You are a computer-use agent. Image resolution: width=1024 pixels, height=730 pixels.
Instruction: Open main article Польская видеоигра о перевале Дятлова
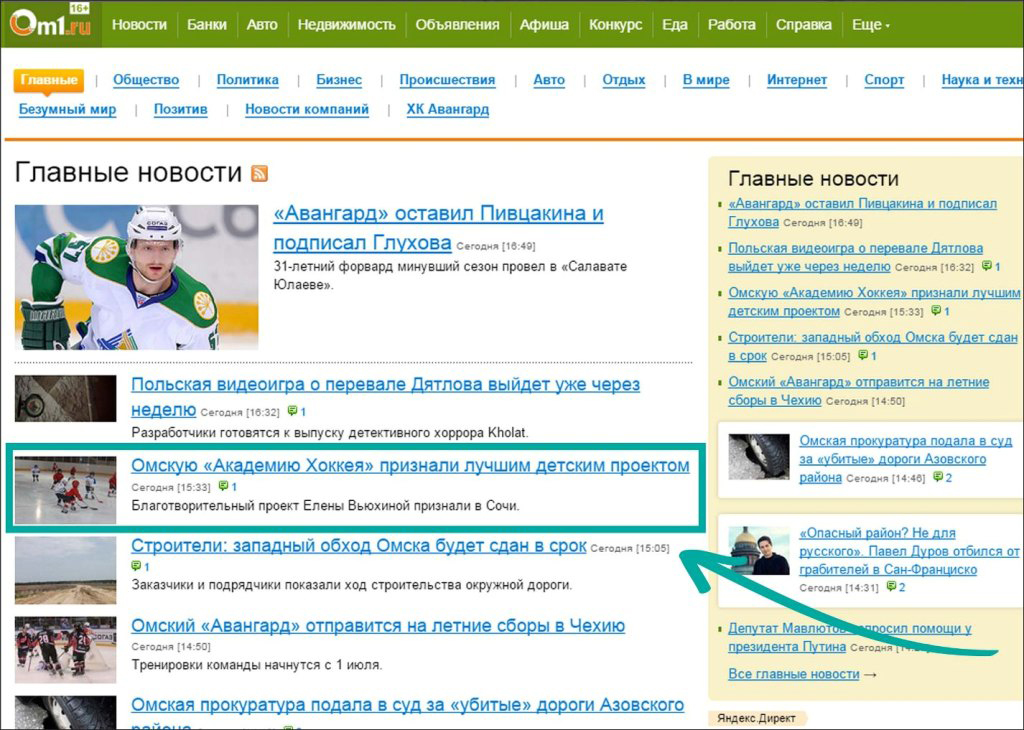point(385,396)
